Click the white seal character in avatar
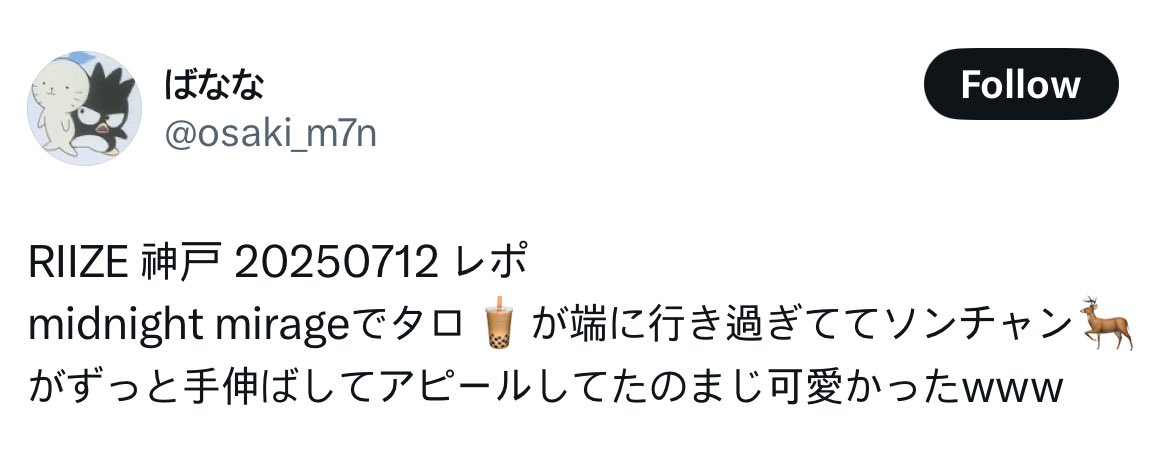1170x454 pixels. 56,105
